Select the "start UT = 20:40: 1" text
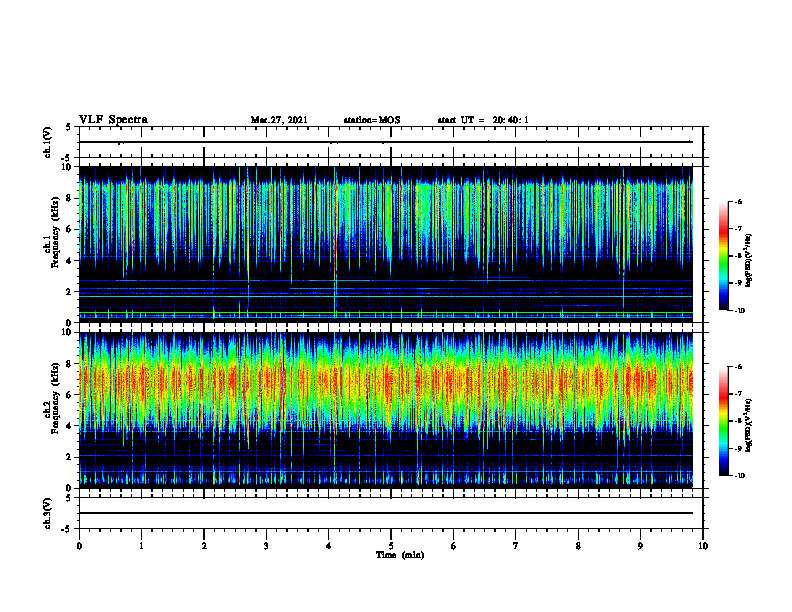Screen dimensions: 792x612 point(483,120)
